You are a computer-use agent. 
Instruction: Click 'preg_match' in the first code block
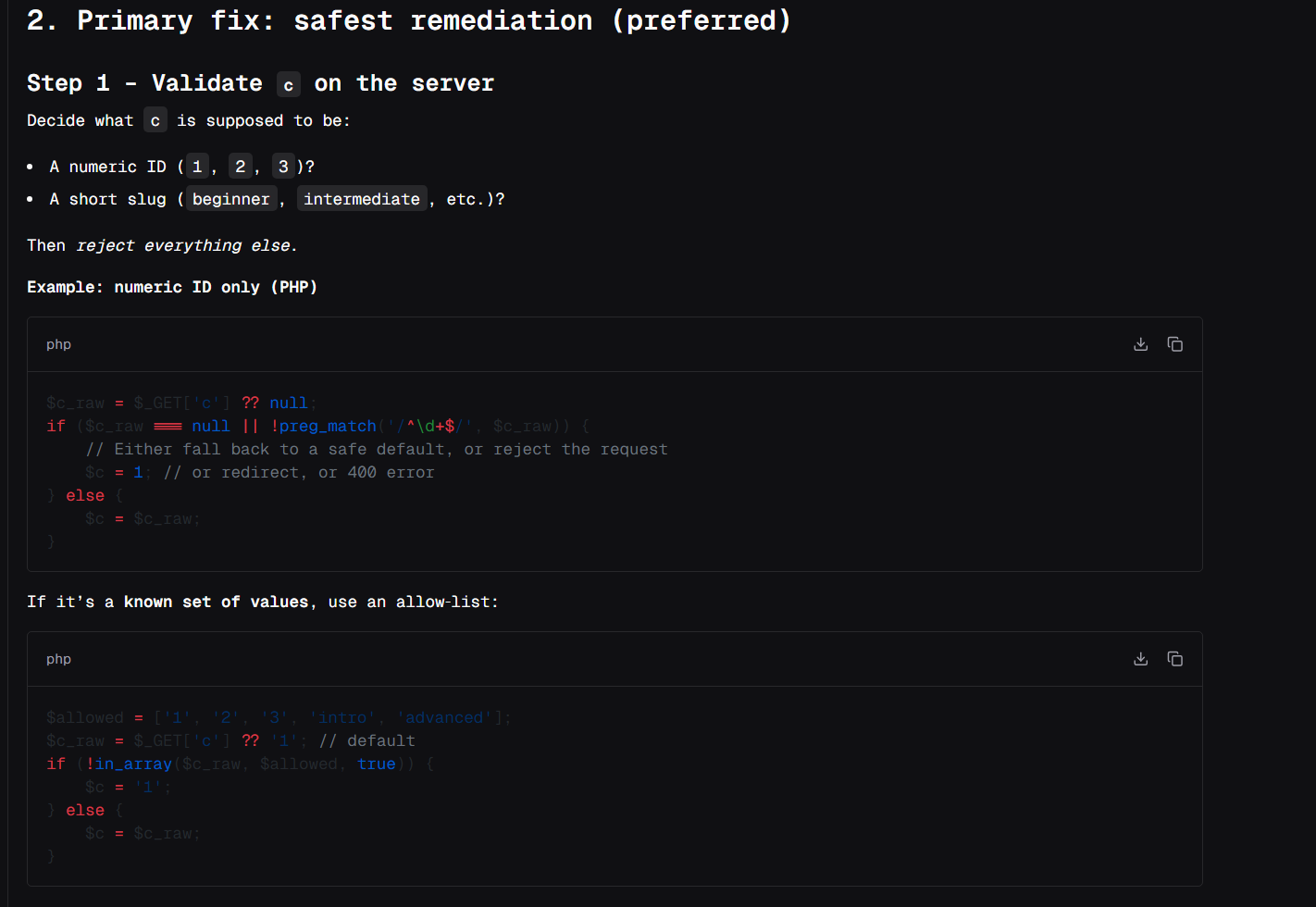tap(328, 426)
